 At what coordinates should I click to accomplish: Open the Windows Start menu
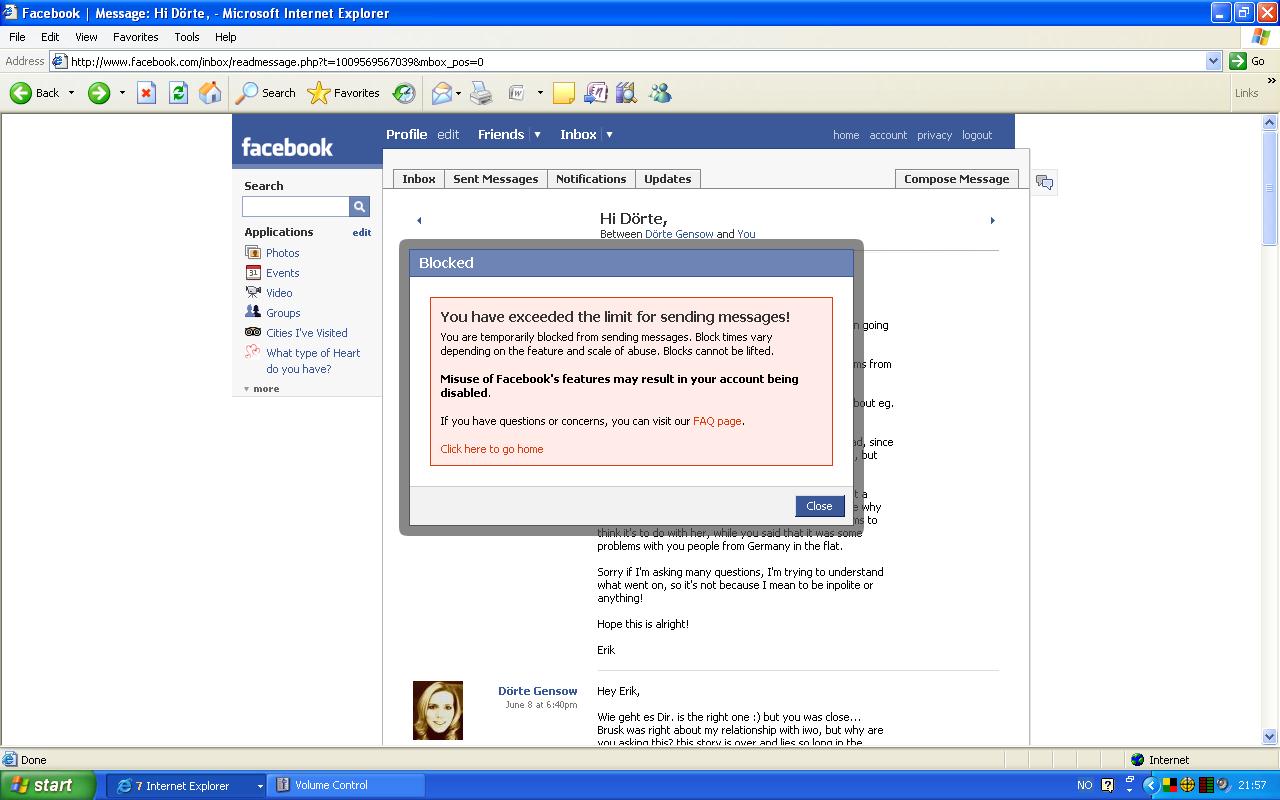tap(48, 785)
